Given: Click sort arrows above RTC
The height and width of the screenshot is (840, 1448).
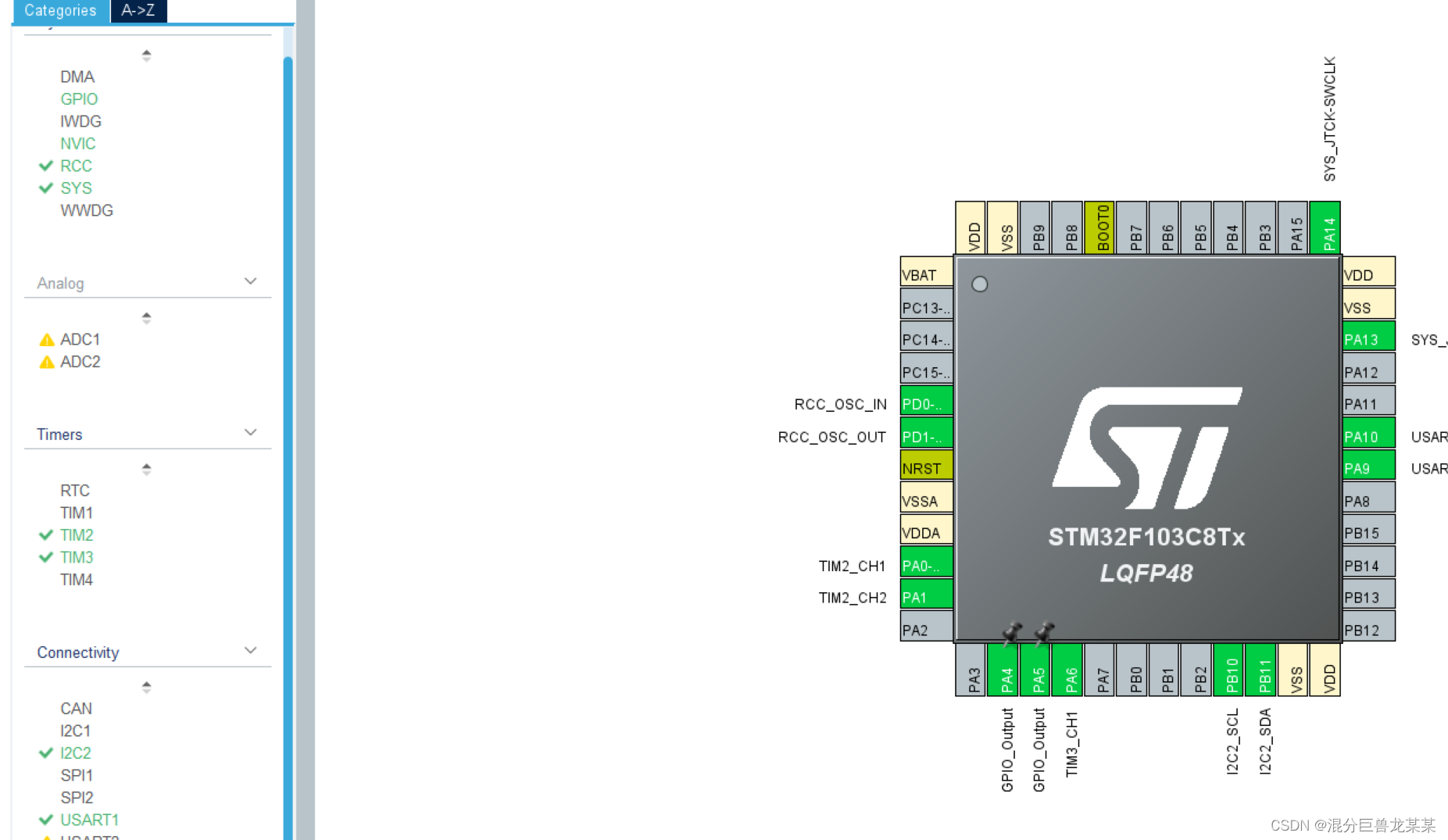Looking at the screenshot, I should pos(146,469).
